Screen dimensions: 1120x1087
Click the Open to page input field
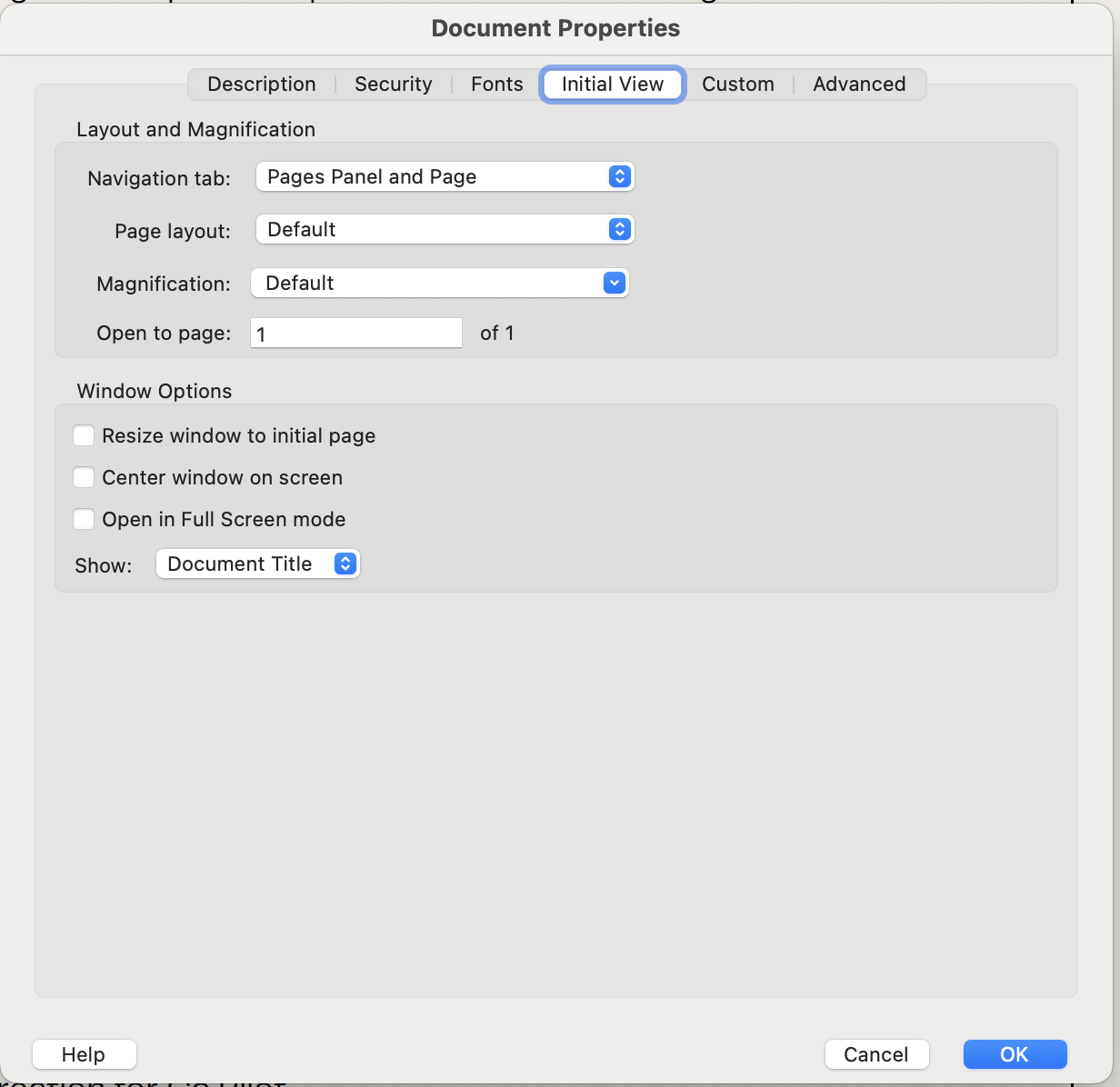click(x=356, y=334)
